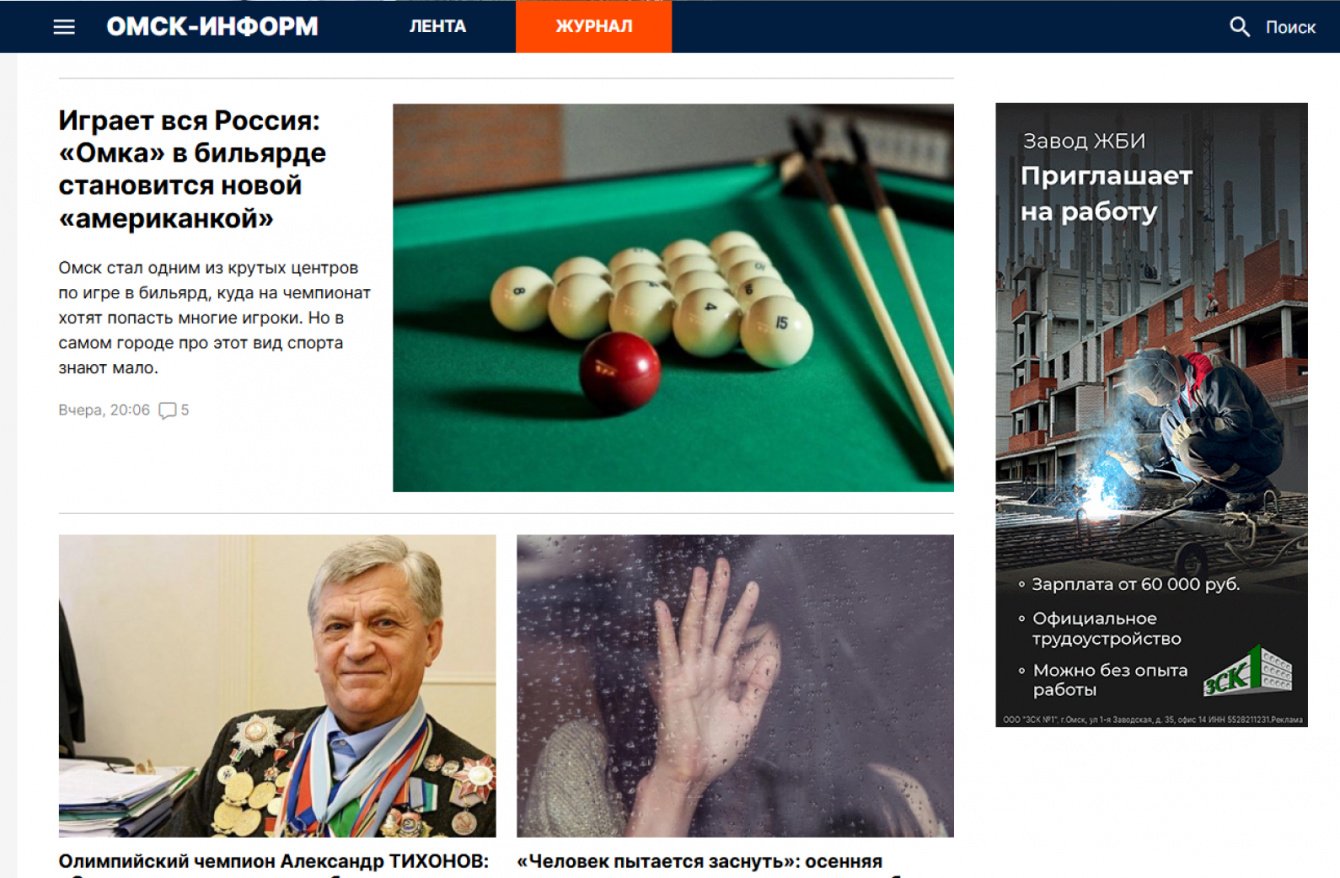The width and height of the screenshot is (1340, 878).
Task: Click Зарплата от 60 000 руб. ad line
Action: point(1136,585)
